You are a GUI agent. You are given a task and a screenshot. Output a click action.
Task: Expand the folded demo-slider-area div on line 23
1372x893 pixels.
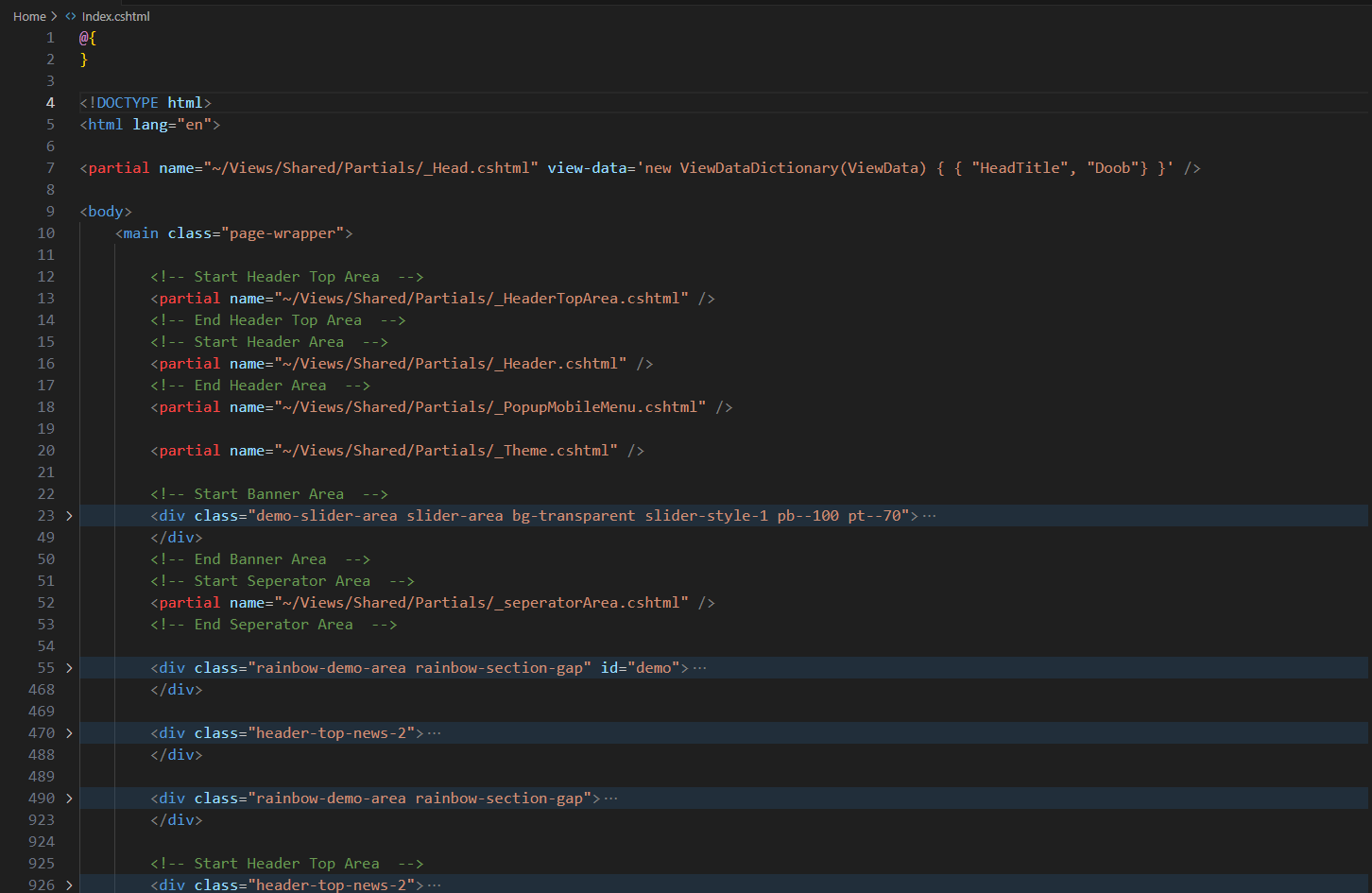point(69,516)
